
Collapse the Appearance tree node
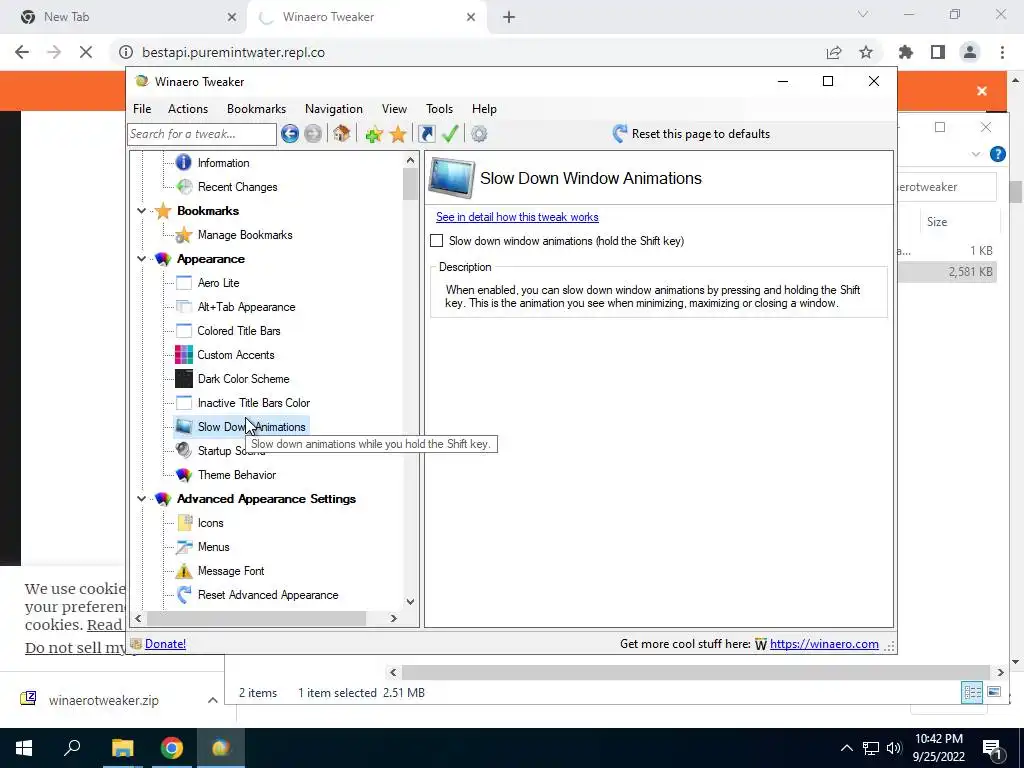click(141, 259)
